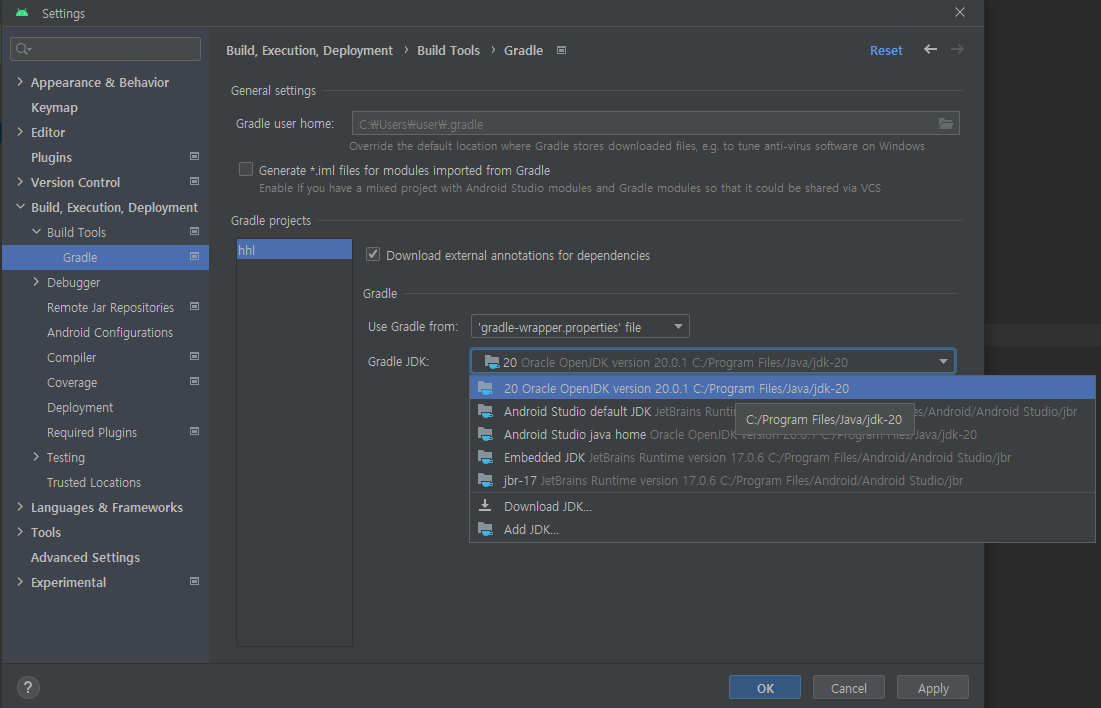Expand the Tools section

pos(20,532)
